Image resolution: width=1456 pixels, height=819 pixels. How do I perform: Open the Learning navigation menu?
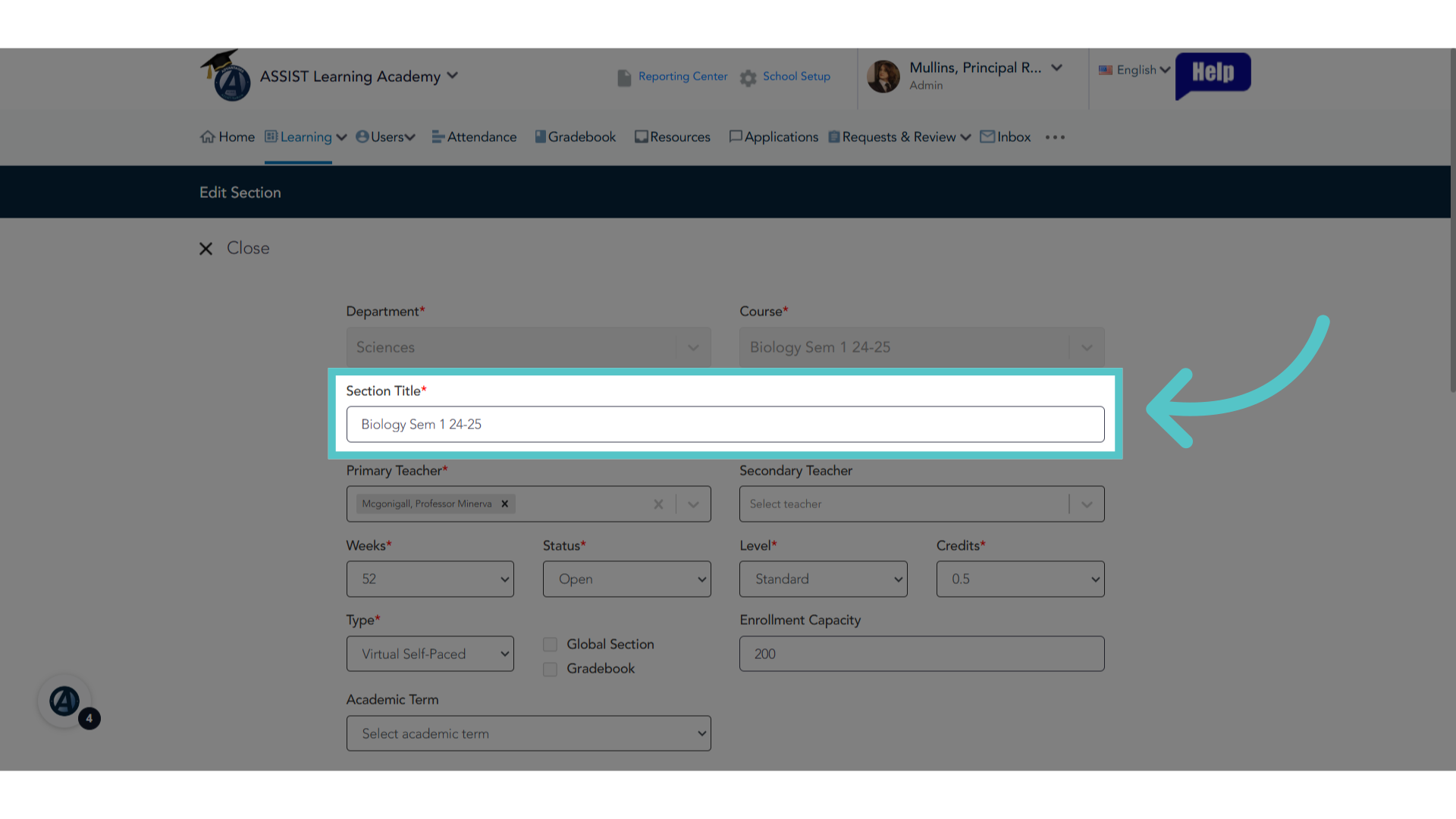[306, 137]
